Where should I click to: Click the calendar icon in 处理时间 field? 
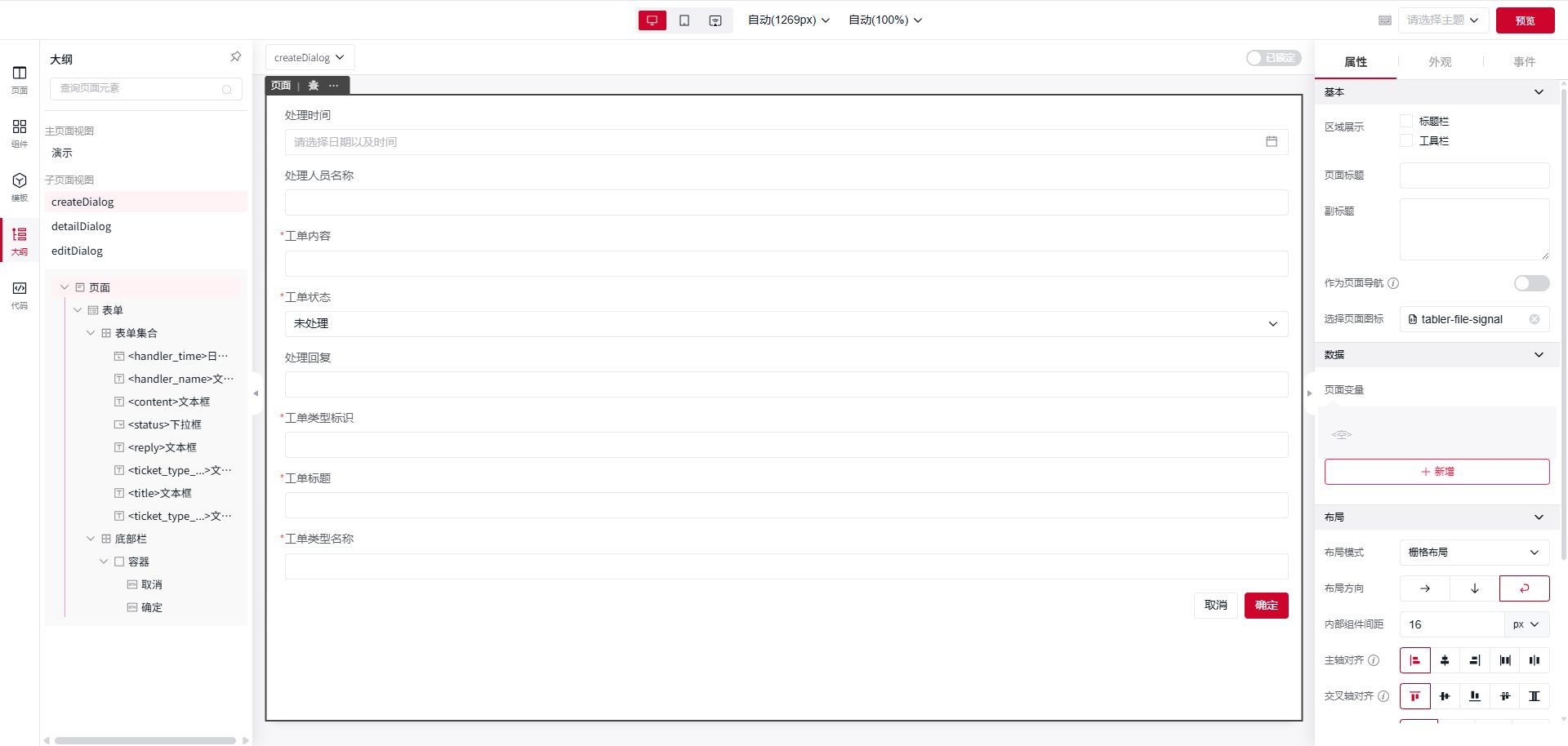coord(1271,142)
